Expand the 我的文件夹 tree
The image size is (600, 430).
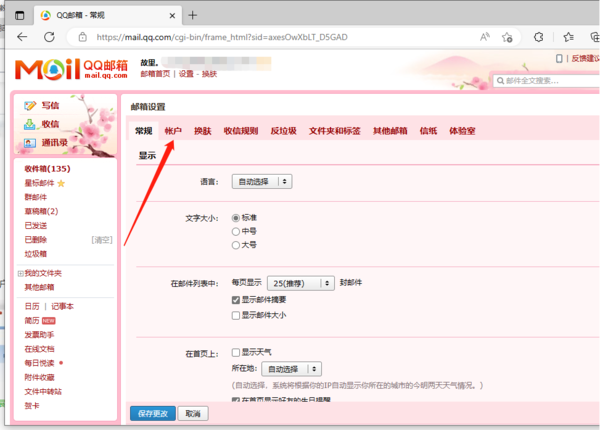[x=20, y=274]
